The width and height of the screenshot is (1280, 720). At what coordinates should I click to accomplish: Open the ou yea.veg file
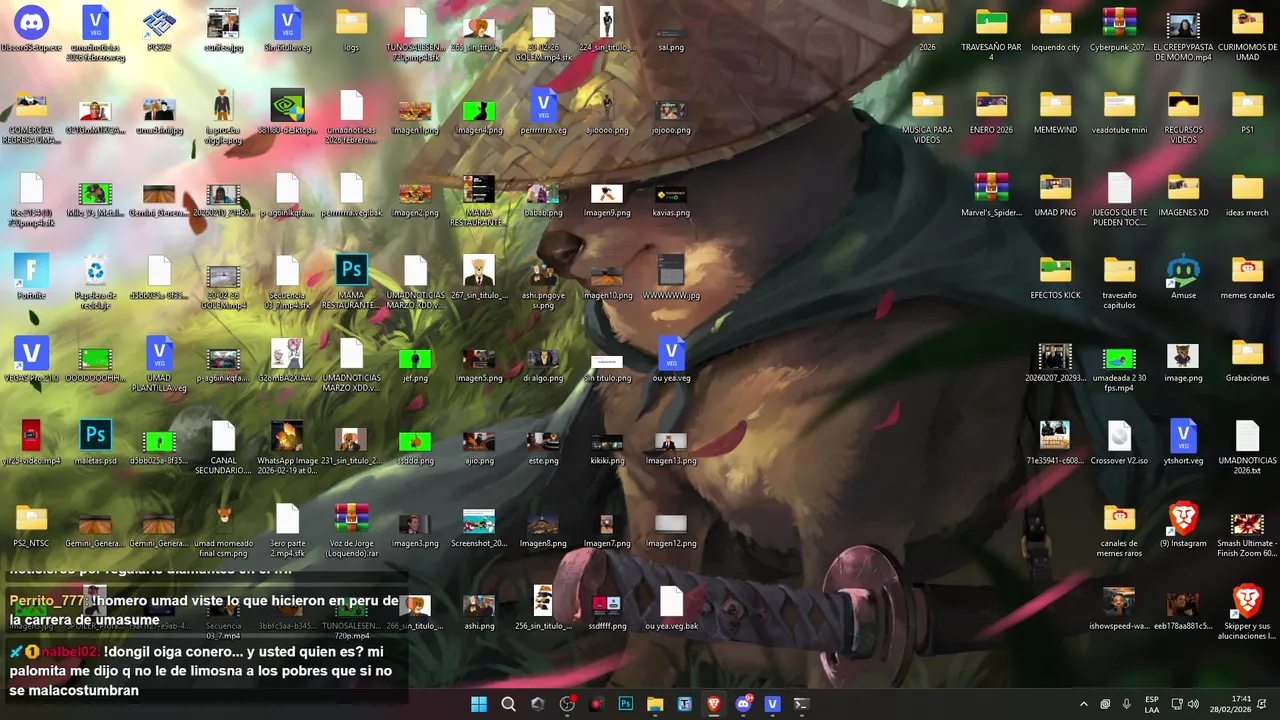click(x=671, y=360)
